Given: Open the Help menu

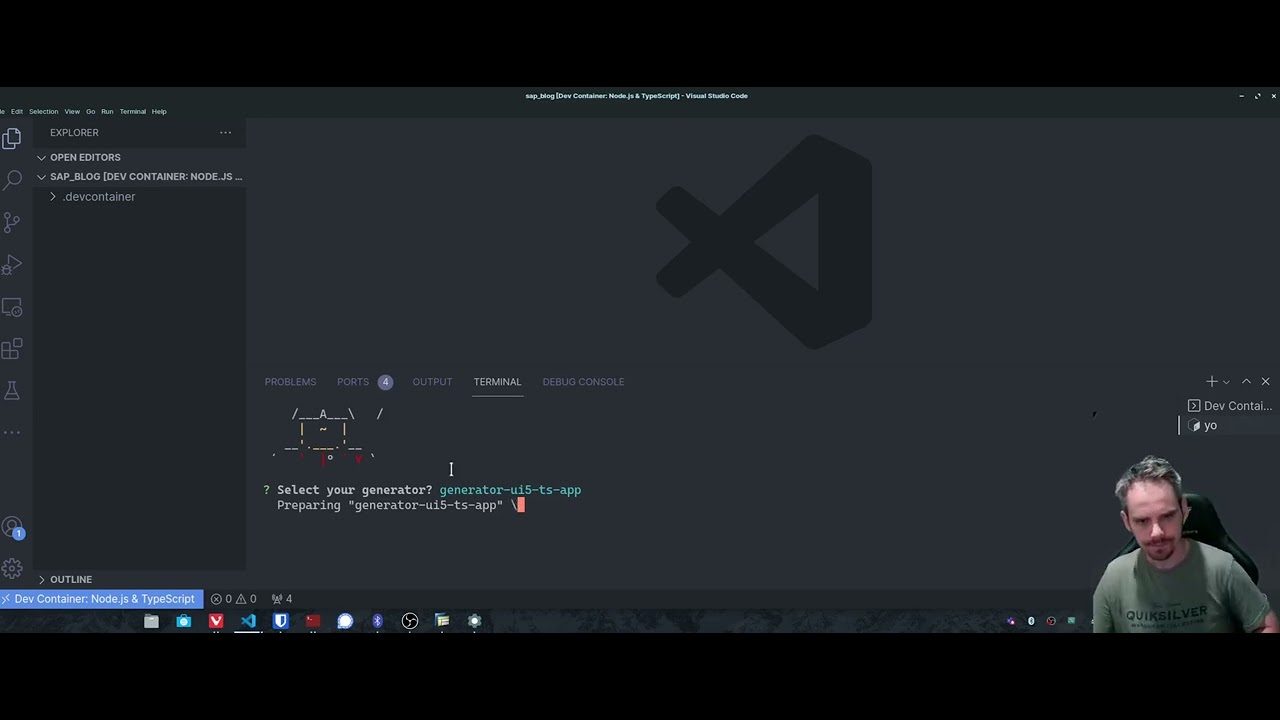Looking at the screenshot, I should (x=159, y=111).
